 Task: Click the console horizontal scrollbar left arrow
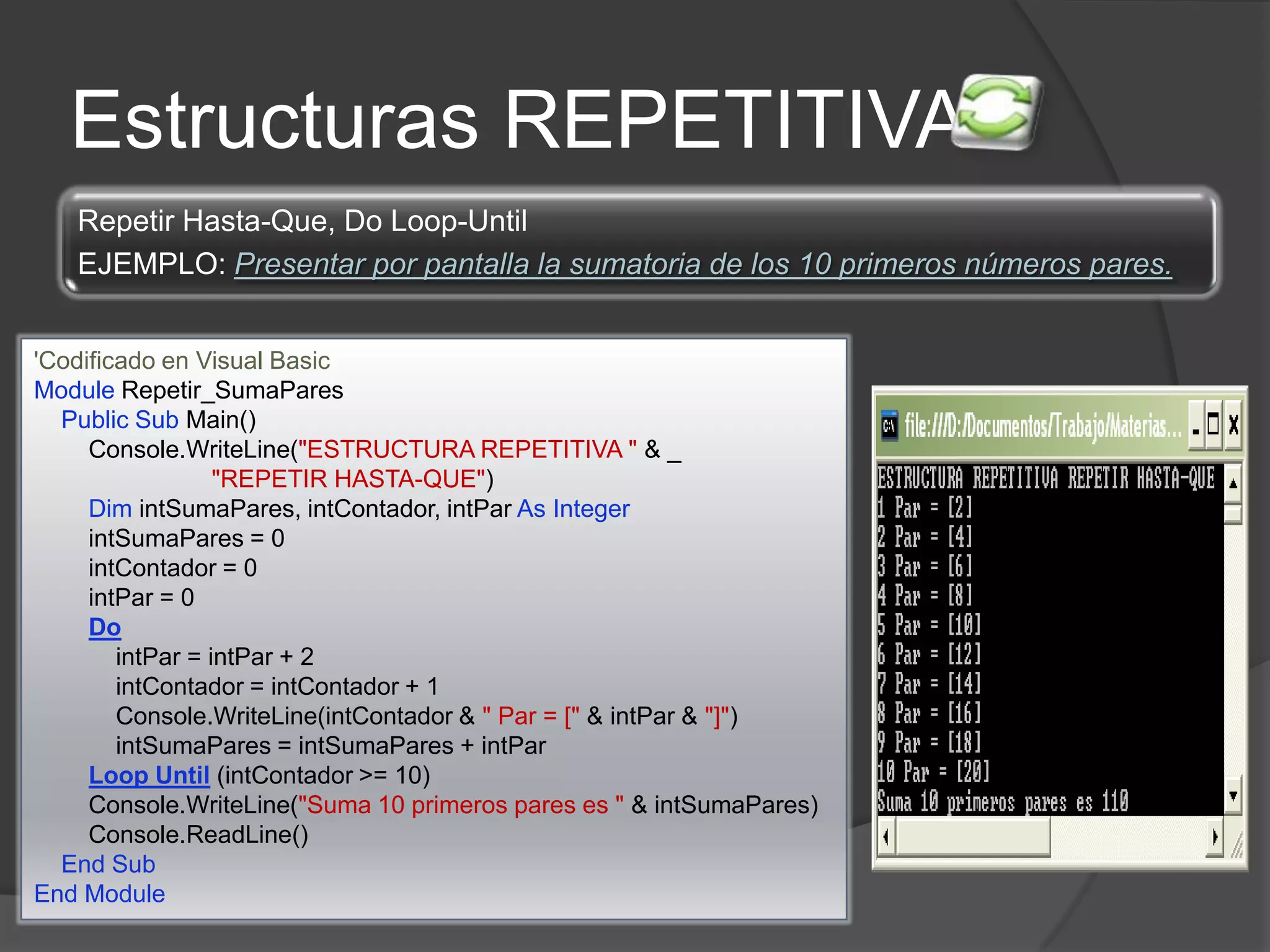pyautogui.click(x=886, y=837)
